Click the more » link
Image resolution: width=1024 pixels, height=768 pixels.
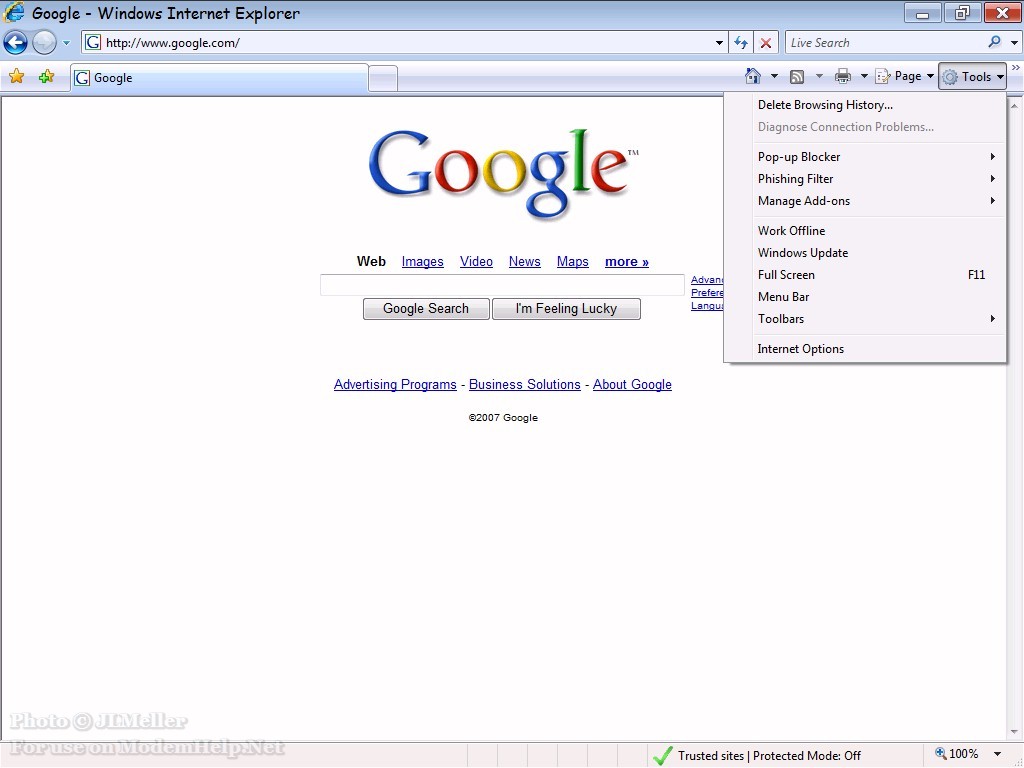(627, 262)
